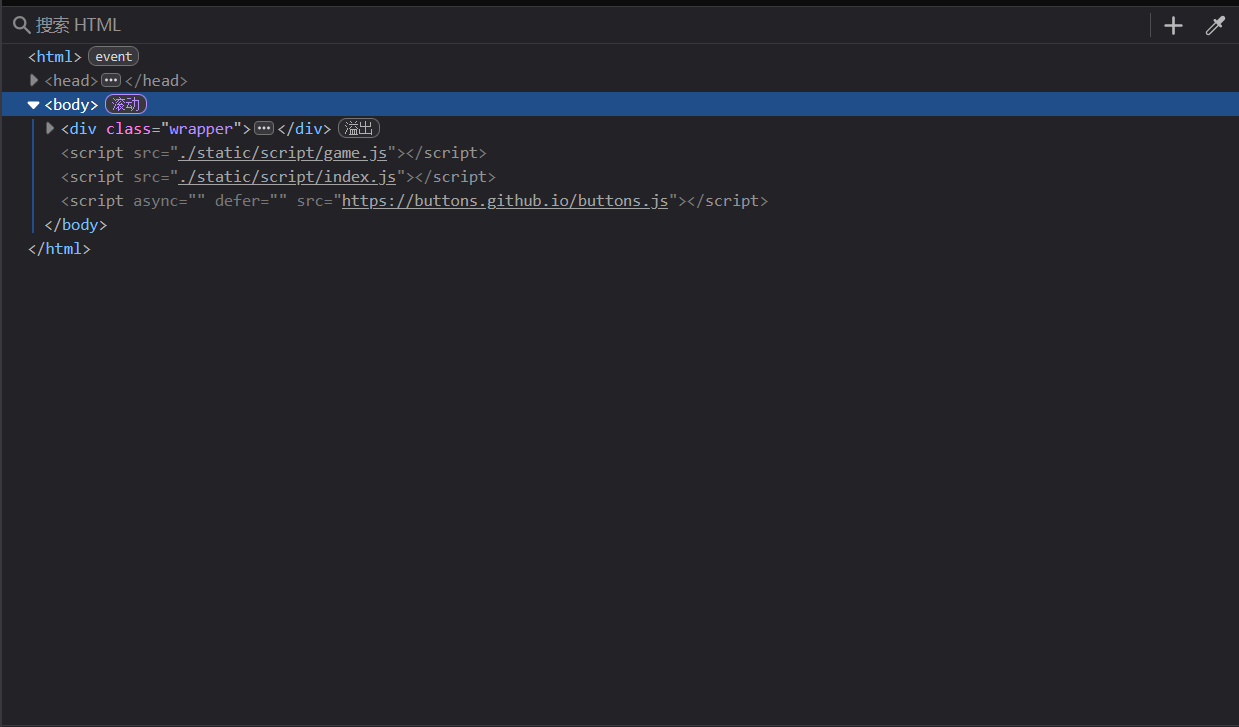Screen dimensions: 1239x727
Task: Collapse the body element node
Action: [x=34, y=105]
